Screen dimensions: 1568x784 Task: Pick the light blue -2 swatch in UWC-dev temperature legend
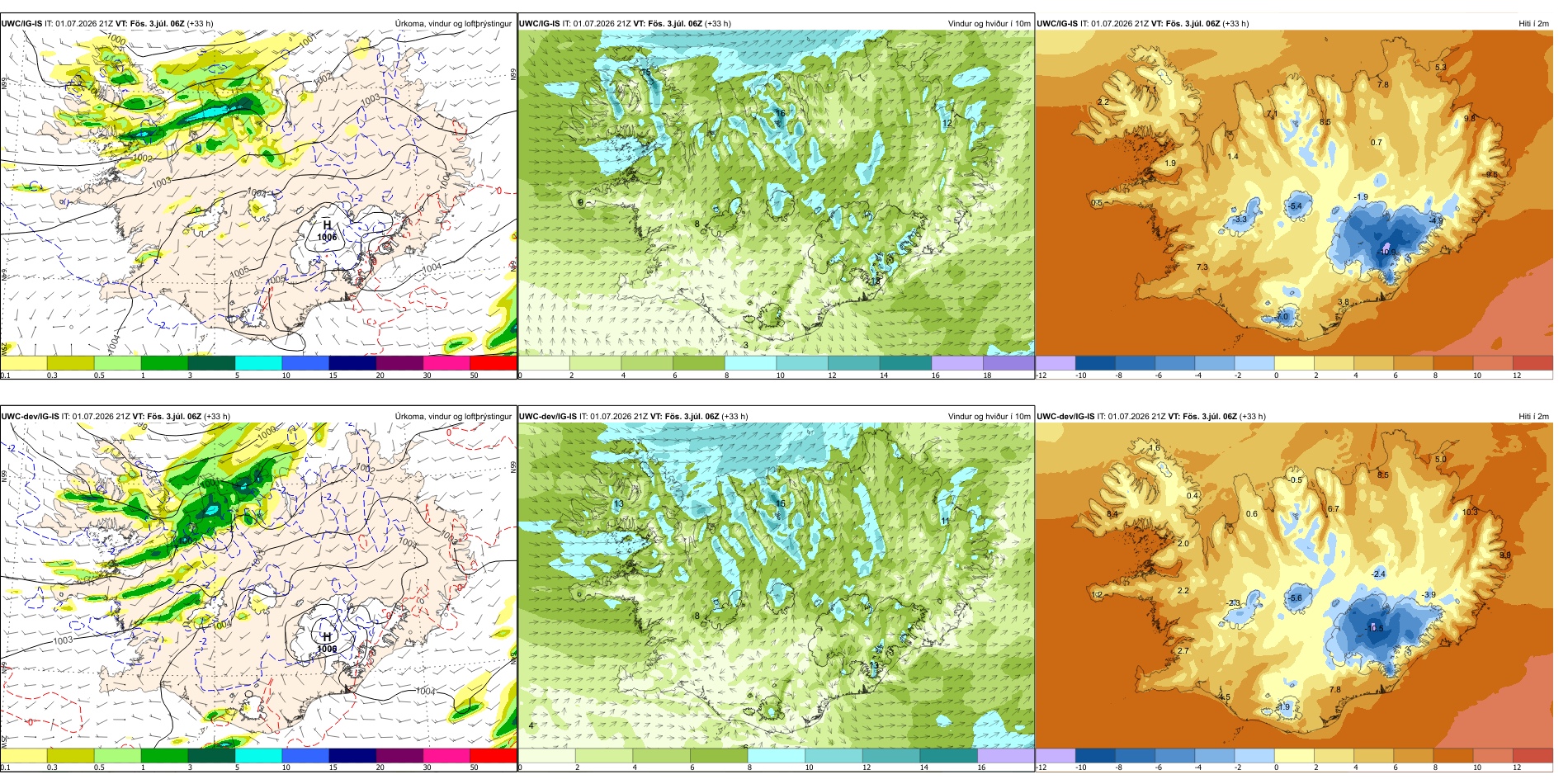pos(1254,755)
